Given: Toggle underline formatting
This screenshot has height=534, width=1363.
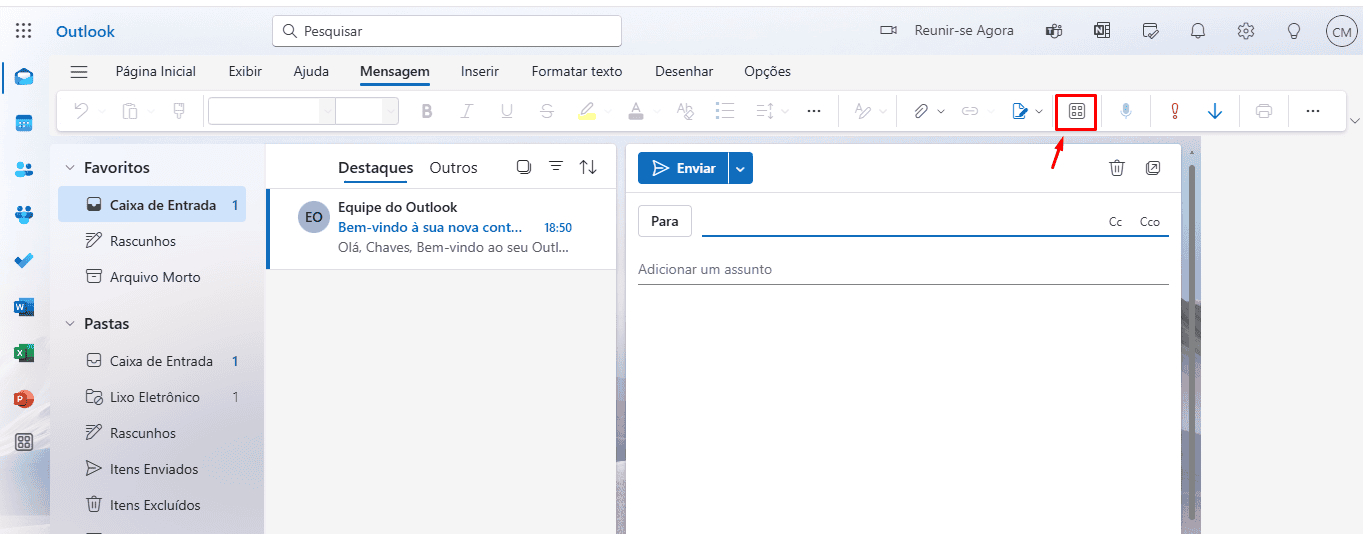Looking at the screenshot, I should [x=506, y=111].
